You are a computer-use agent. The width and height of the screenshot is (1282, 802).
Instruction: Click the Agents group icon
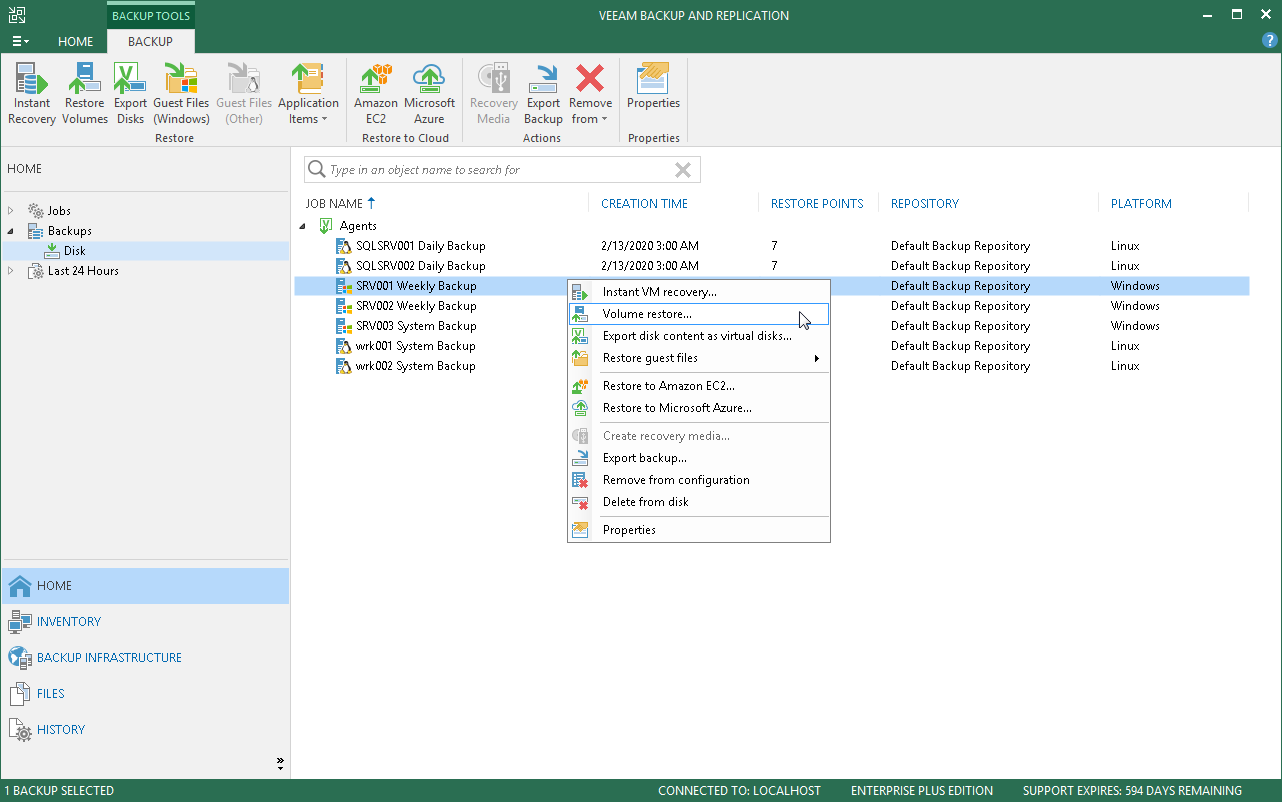(x=325, y=226)
